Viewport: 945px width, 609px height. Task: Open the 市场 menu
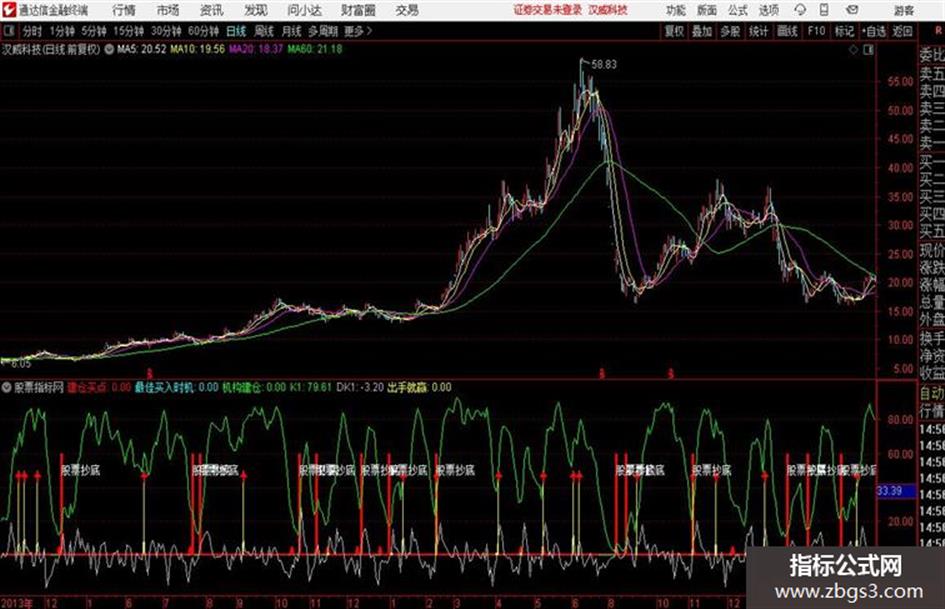[x=168, y=10]
